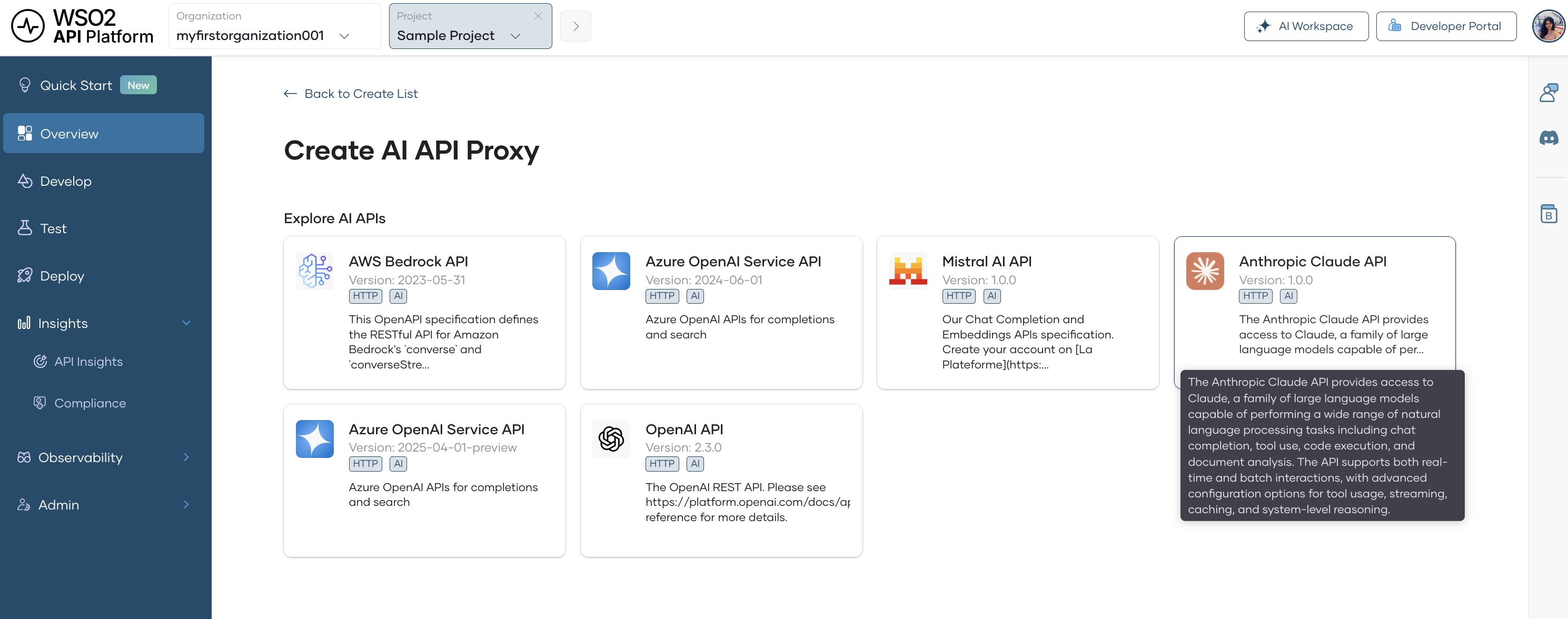Click the Deploy rocket icon

[x=25, y=276]
